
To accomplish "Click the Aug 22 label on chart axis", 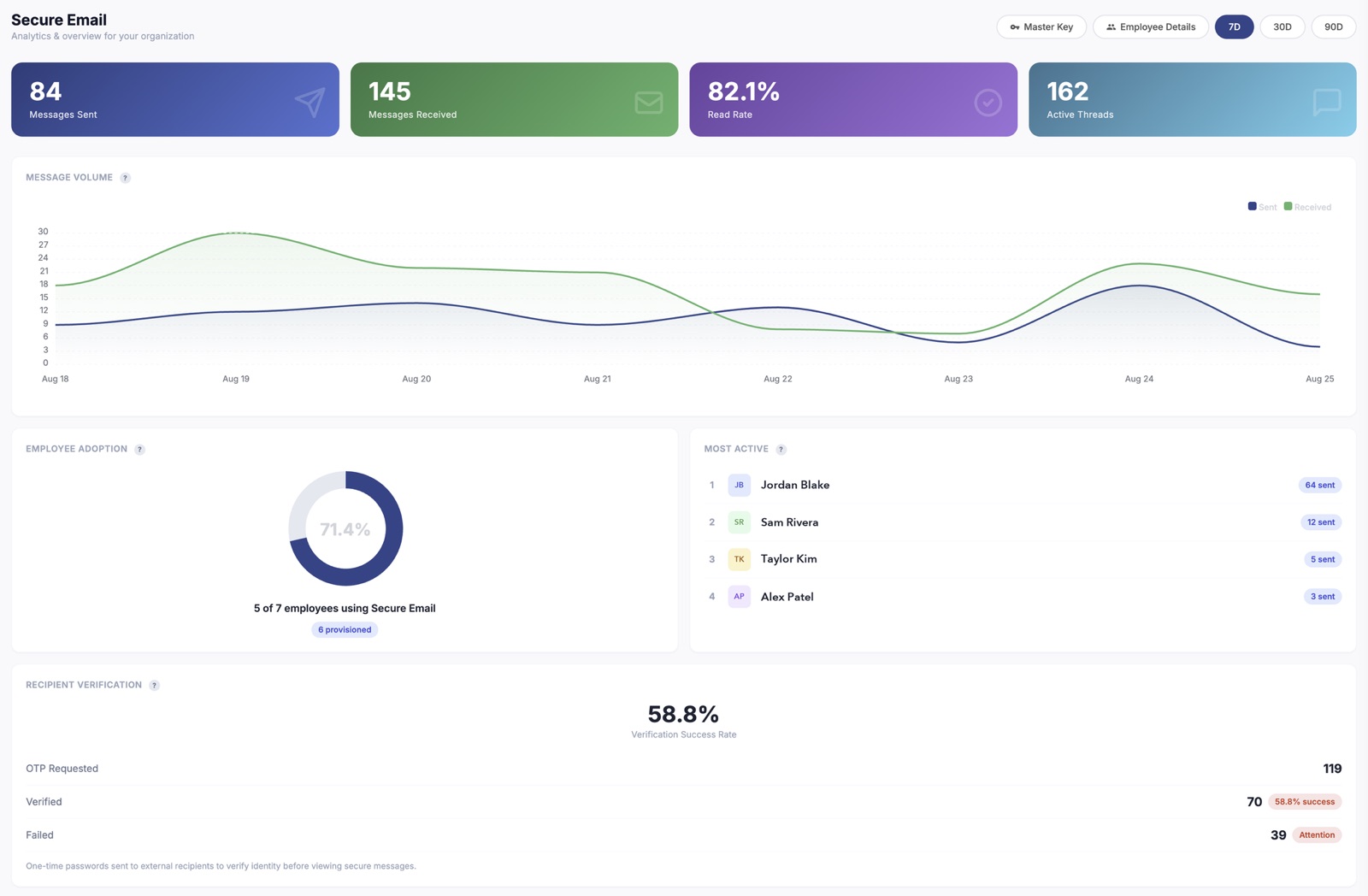I will point(777,379).
